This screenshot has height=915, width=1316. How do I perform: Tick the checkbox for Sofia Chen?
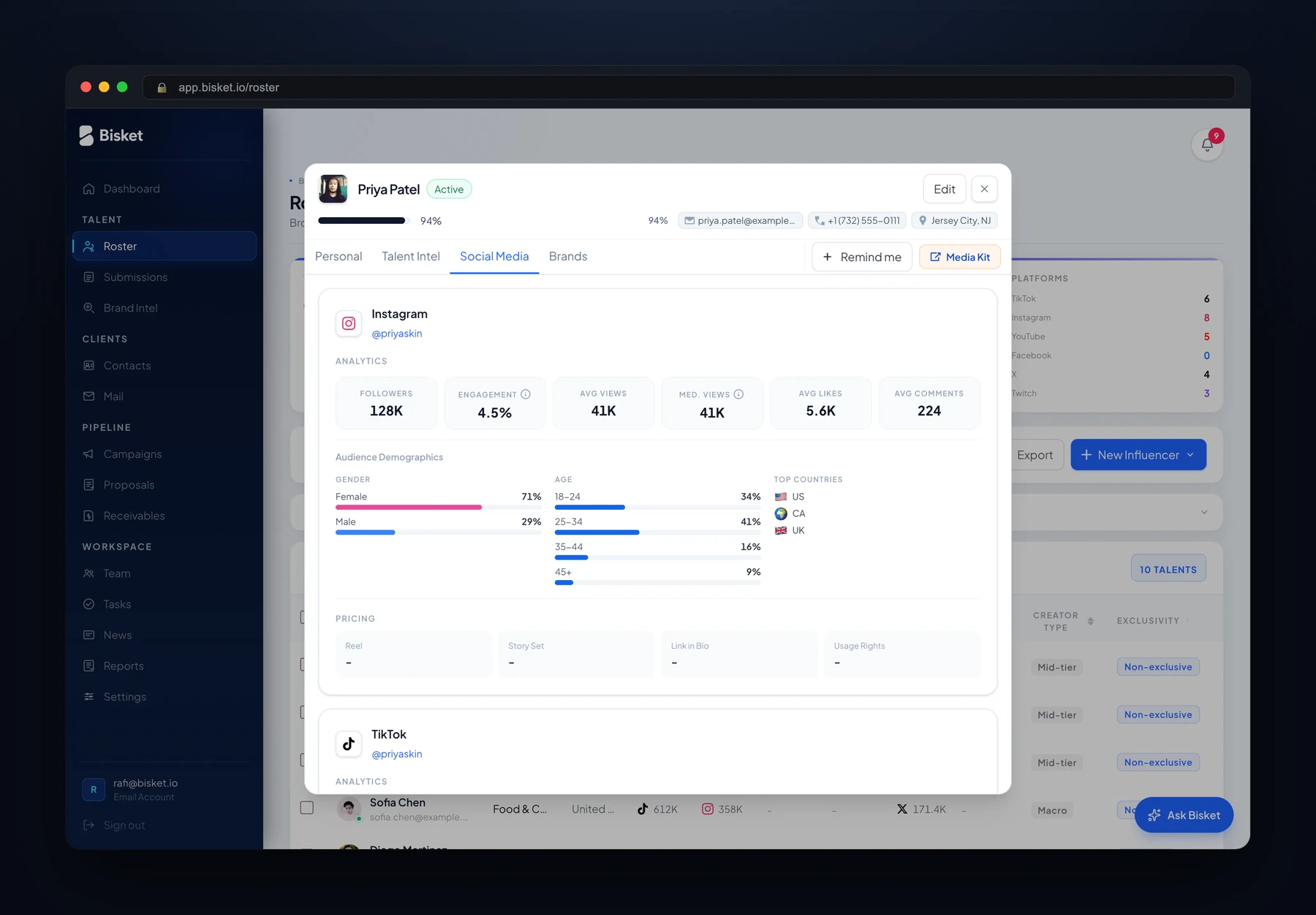pyautogui.click(x=307, y=807)
